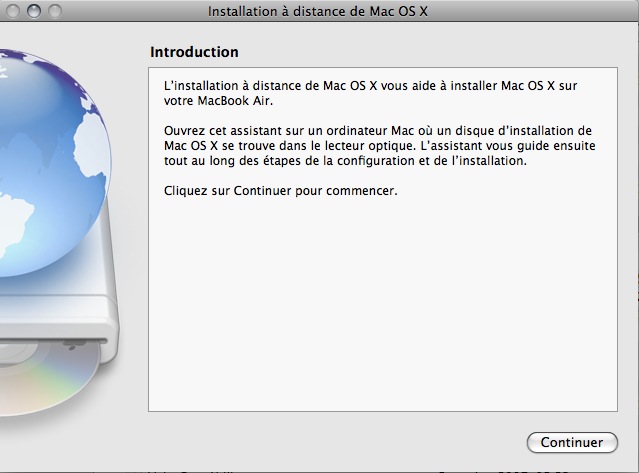Image resolution: width=639 pixels, height=473 pixels.
Task: Select the Introduction heading
Action: 194,52
